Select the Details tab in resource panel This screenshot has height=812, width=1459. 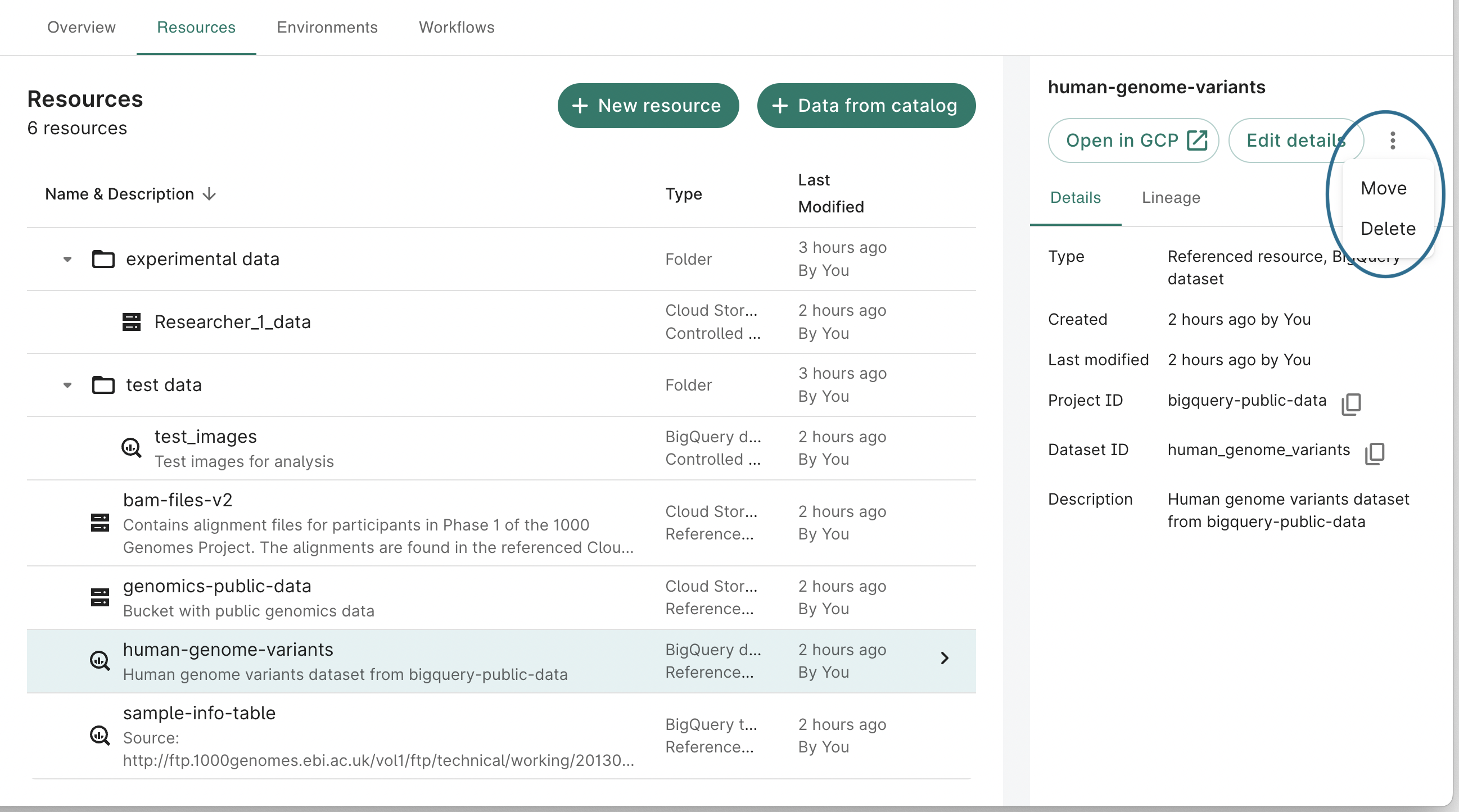click(1074, 197)
